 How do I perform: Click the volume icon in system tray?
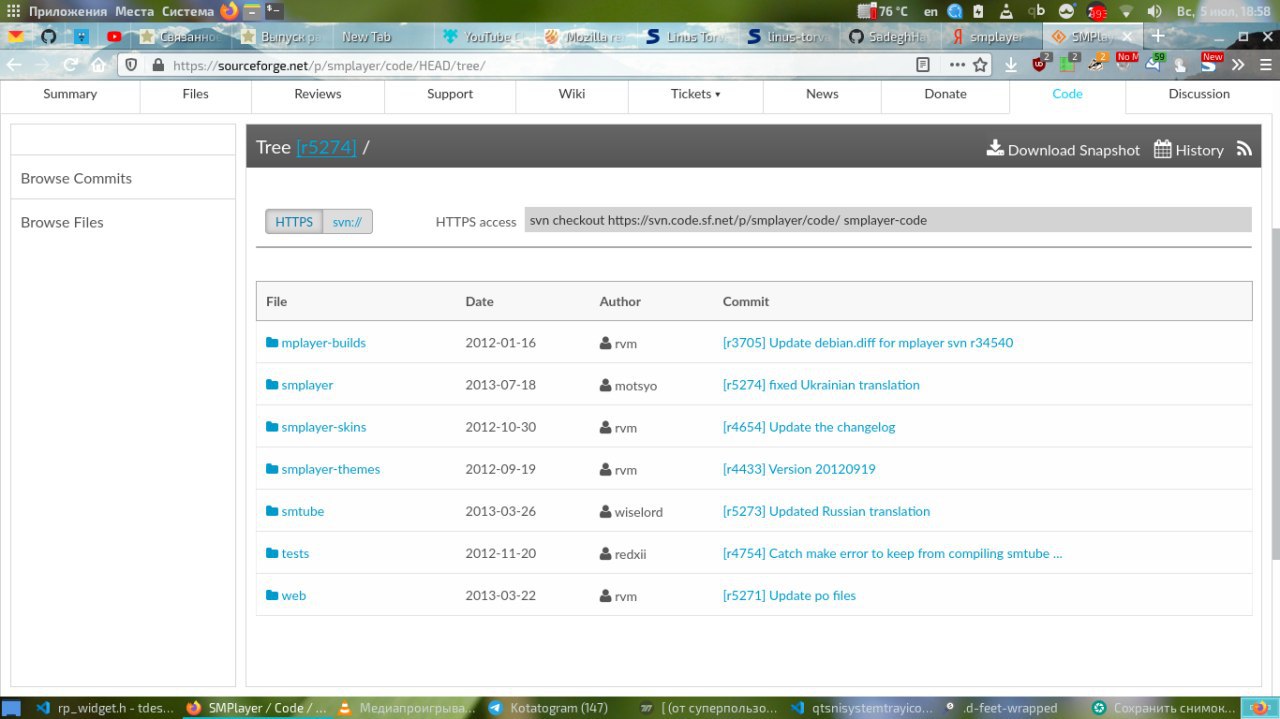point(1154,12)
